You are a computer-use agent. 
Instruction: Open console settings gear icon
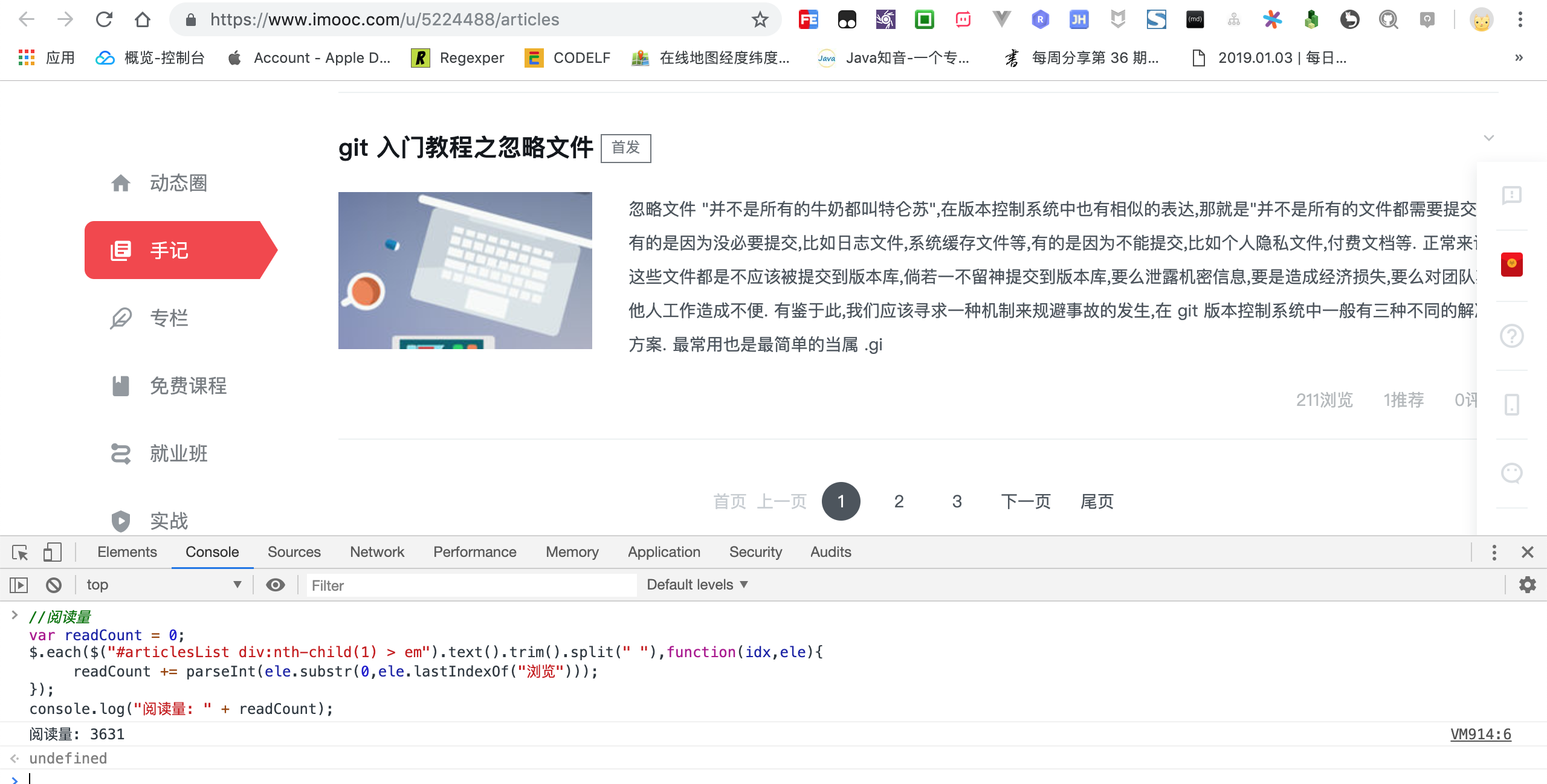pyautogui.click(x=1527, y=585)
